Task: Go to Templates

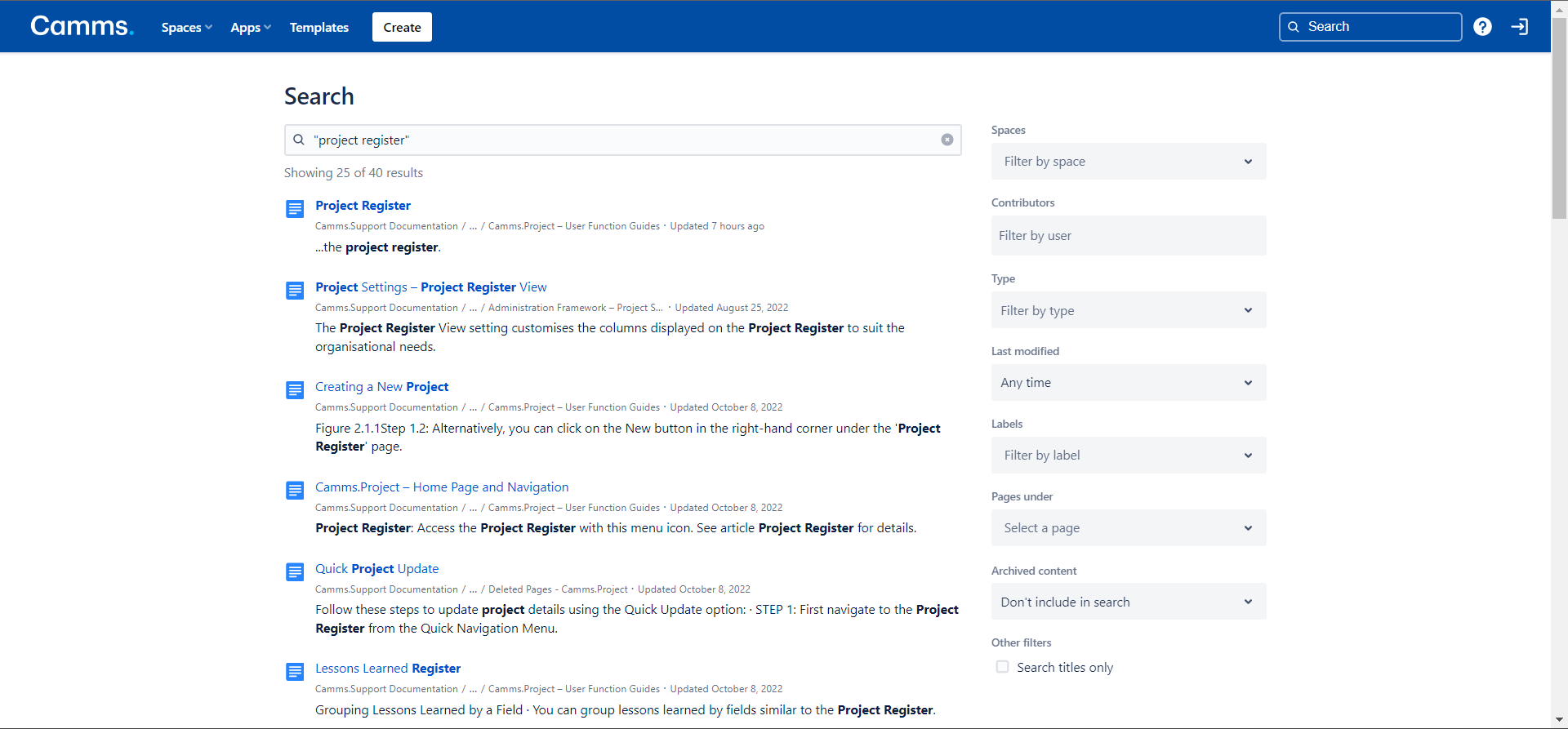Action: pyautogui.click(x=319, y=27)
